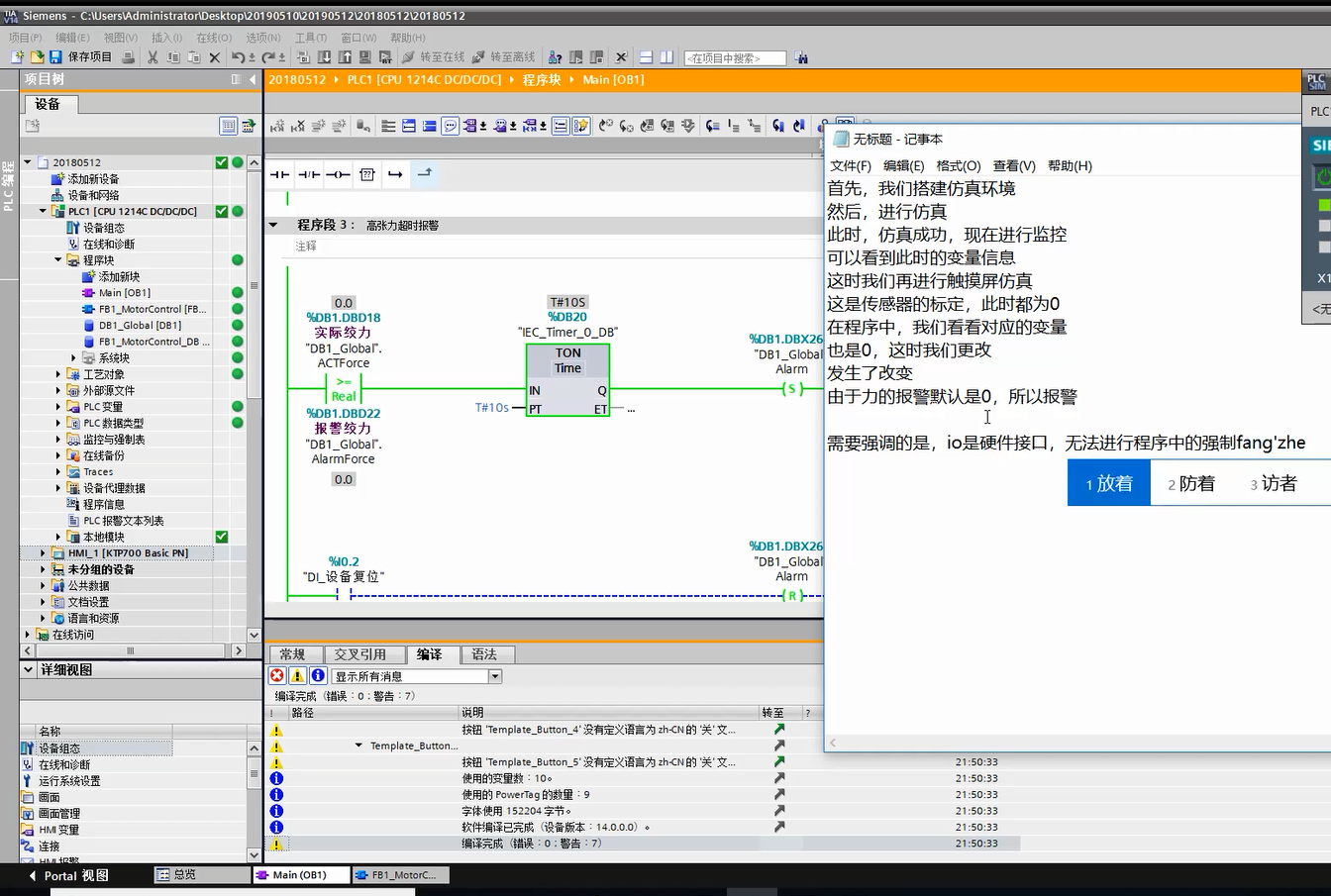Insert an output coil instruction
The height and width of the screenshot is (896, 1331).
click(338, 174)
